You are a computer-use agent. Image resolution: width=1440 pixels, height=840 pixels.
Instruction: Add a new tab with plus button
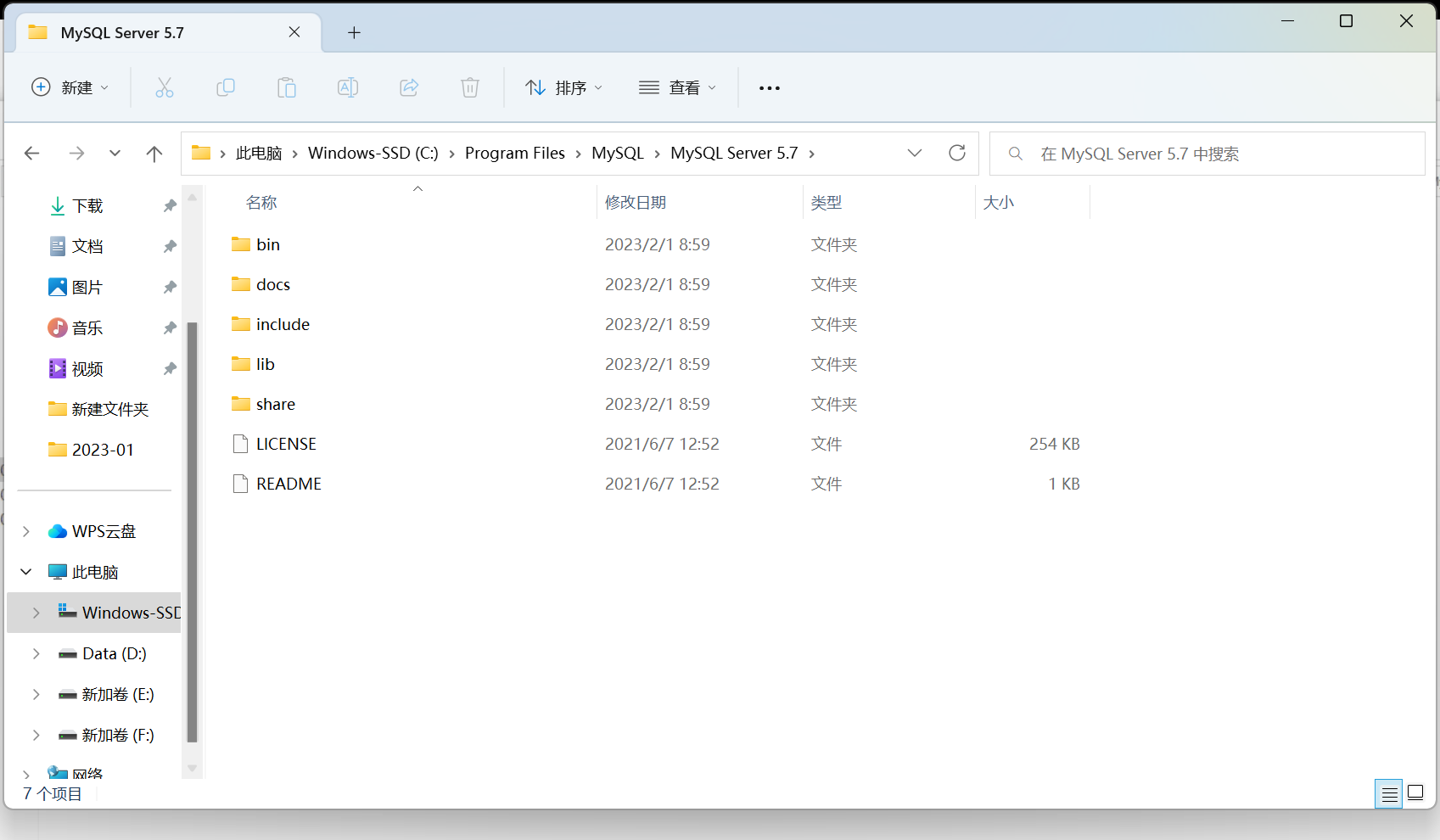355,32
